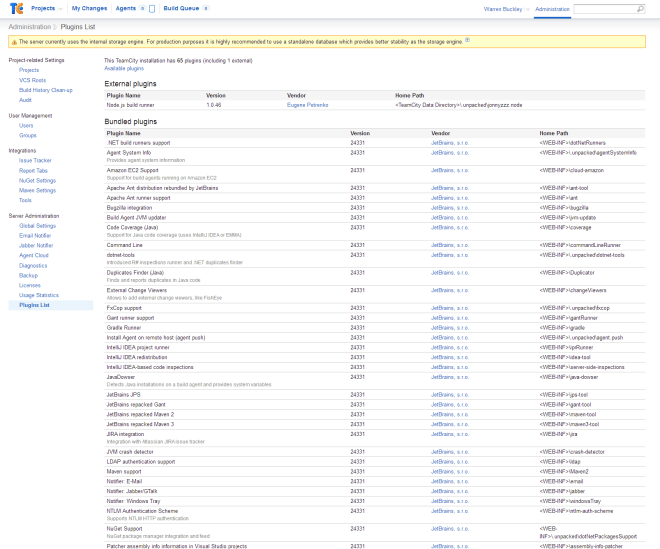Click the 'Node.js build runner' plugin name
Image resolution: width=660 pixels, height=549 pixels.
coord(130,105)
